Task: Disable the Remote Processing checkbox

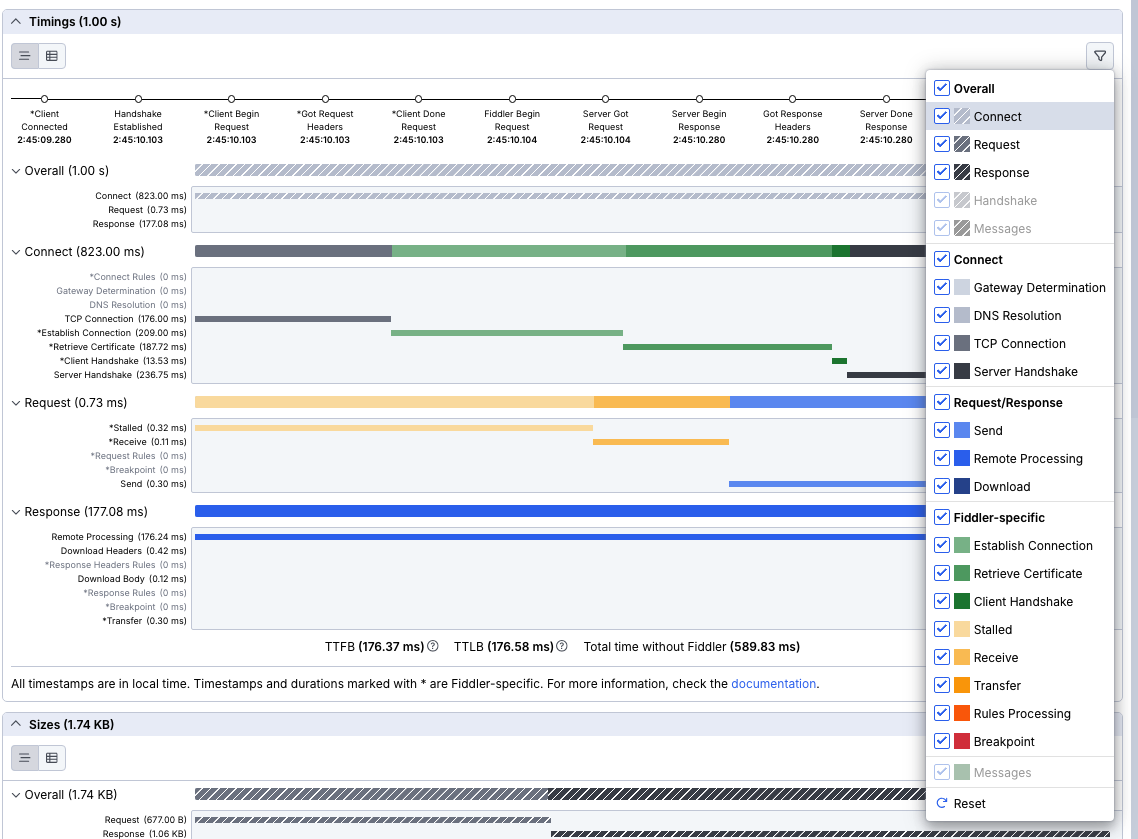Action: click(941, 458)
